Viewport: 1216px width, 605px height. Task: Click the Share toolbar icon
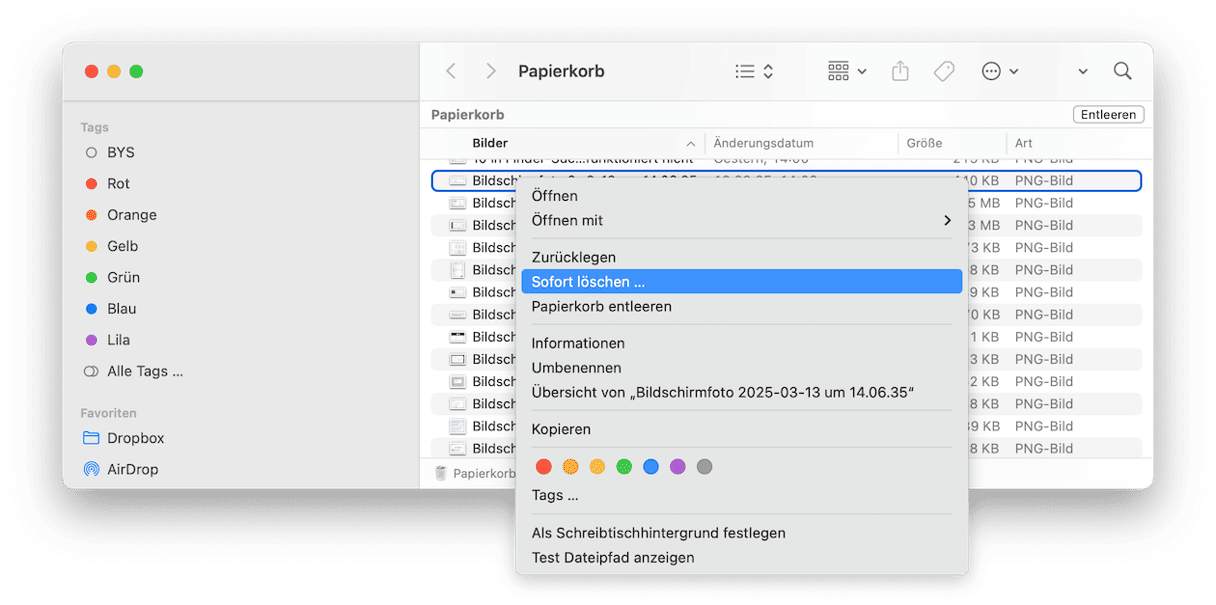900,71
